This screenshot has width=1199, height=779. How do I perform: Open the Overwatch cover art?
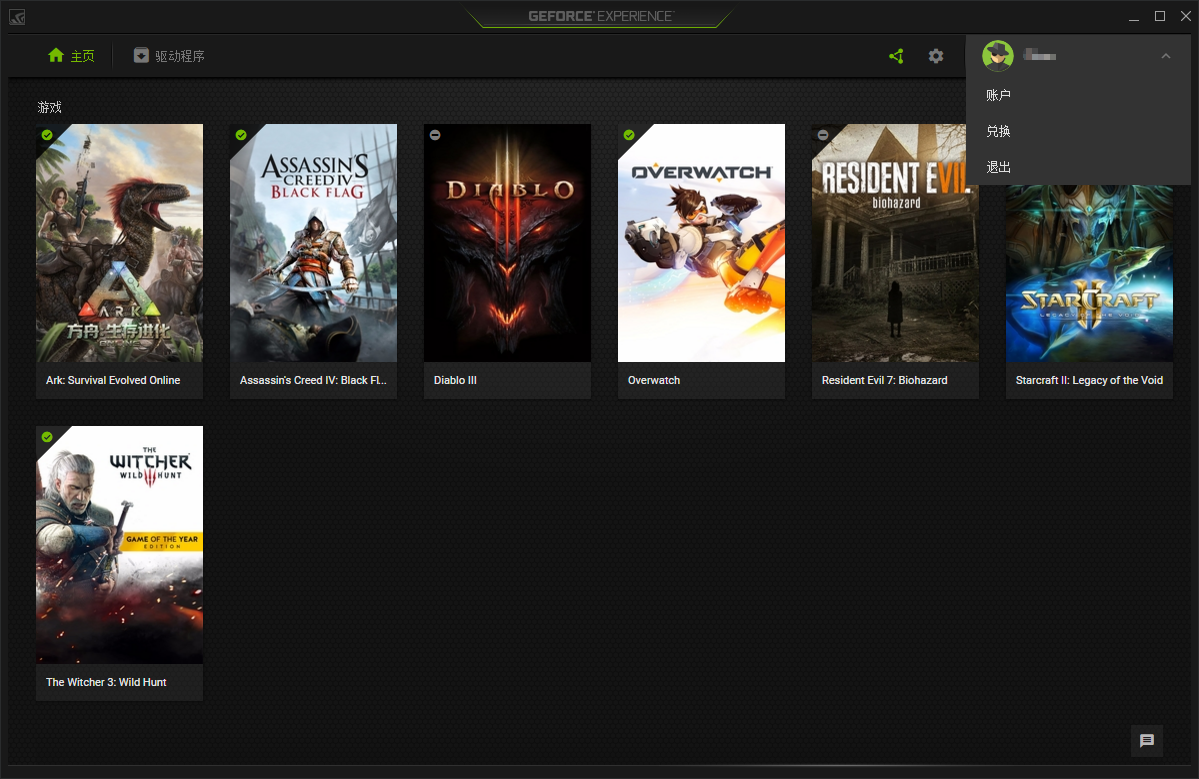click(701, 243)
